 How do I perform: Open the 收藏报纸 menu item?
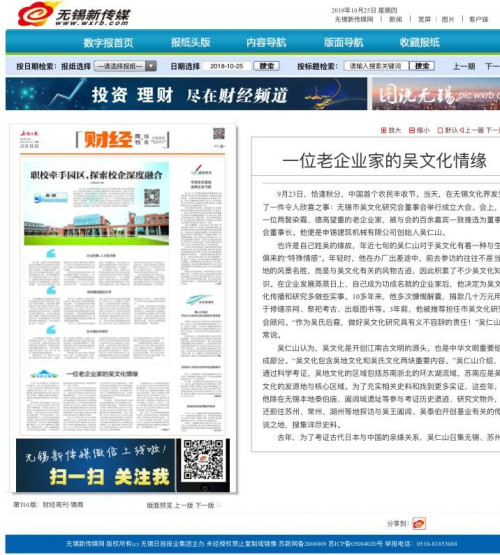point(419,42)
